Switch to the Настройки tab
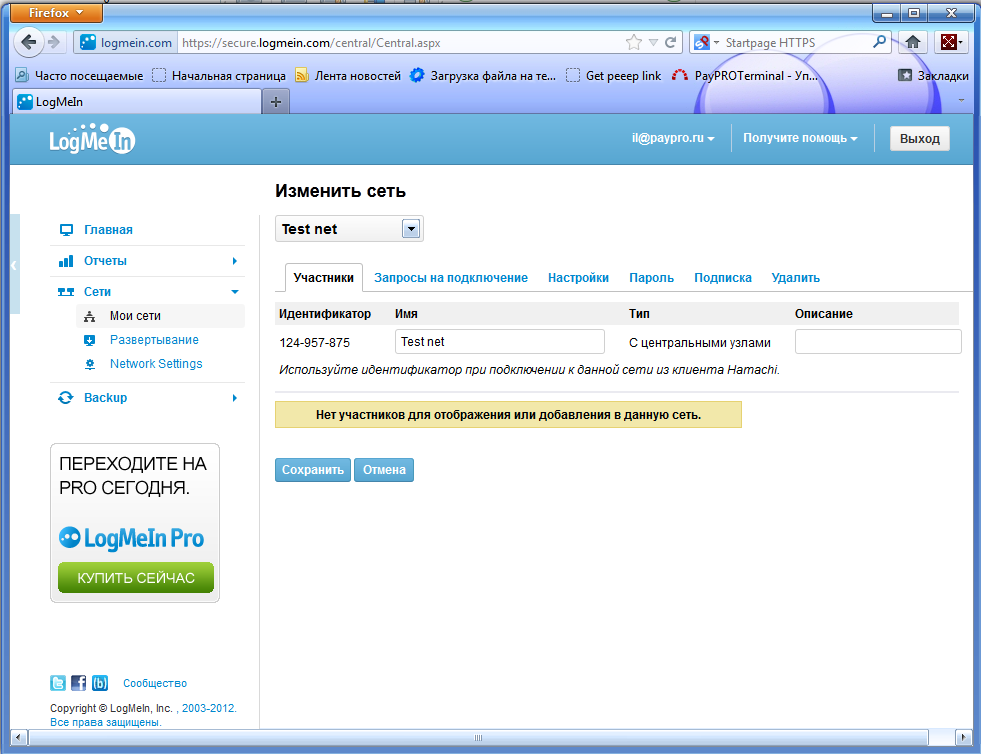This screenshot has height=754, width=981. pyautogui.click(x=578, y=278)
